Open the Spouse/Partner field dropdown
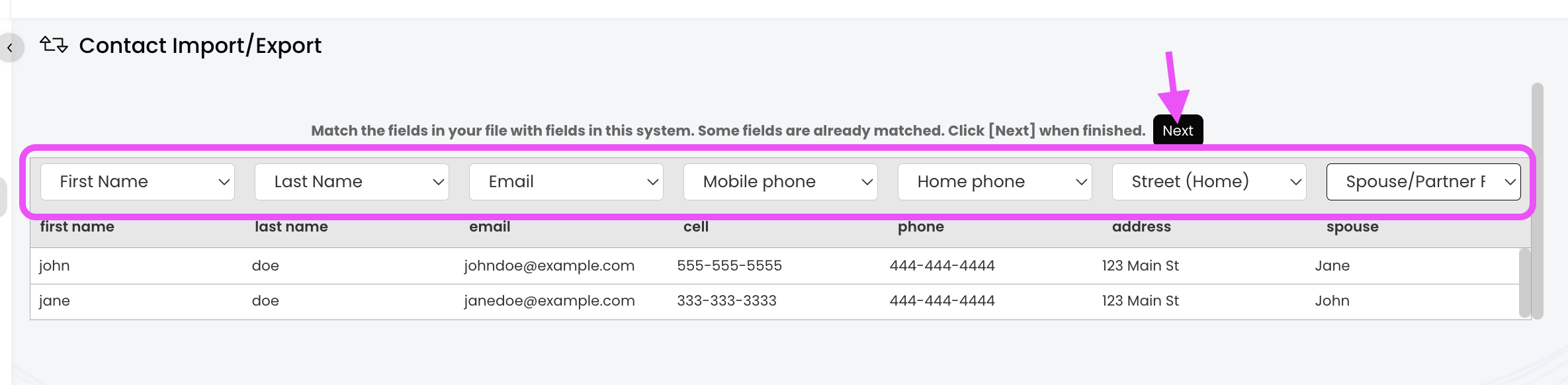Viewport: 1568px width, 385px height. click(1424, 182)
